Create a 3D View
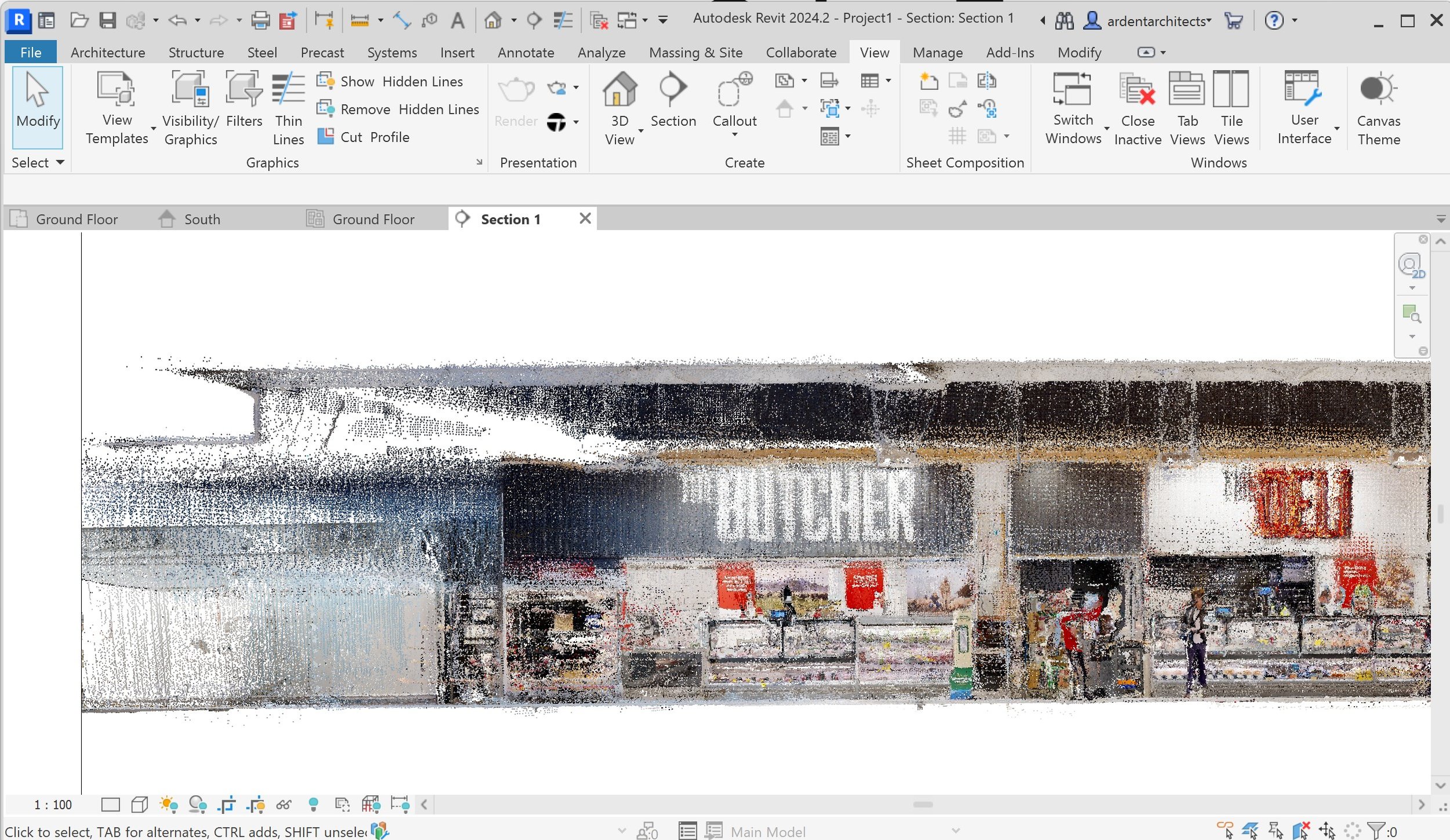 coord(619,108)
